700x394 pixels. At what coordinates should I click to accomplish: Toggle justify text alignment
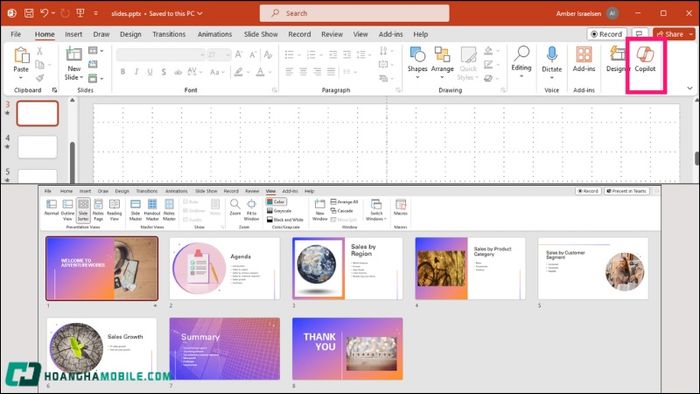tap(331, 71)
